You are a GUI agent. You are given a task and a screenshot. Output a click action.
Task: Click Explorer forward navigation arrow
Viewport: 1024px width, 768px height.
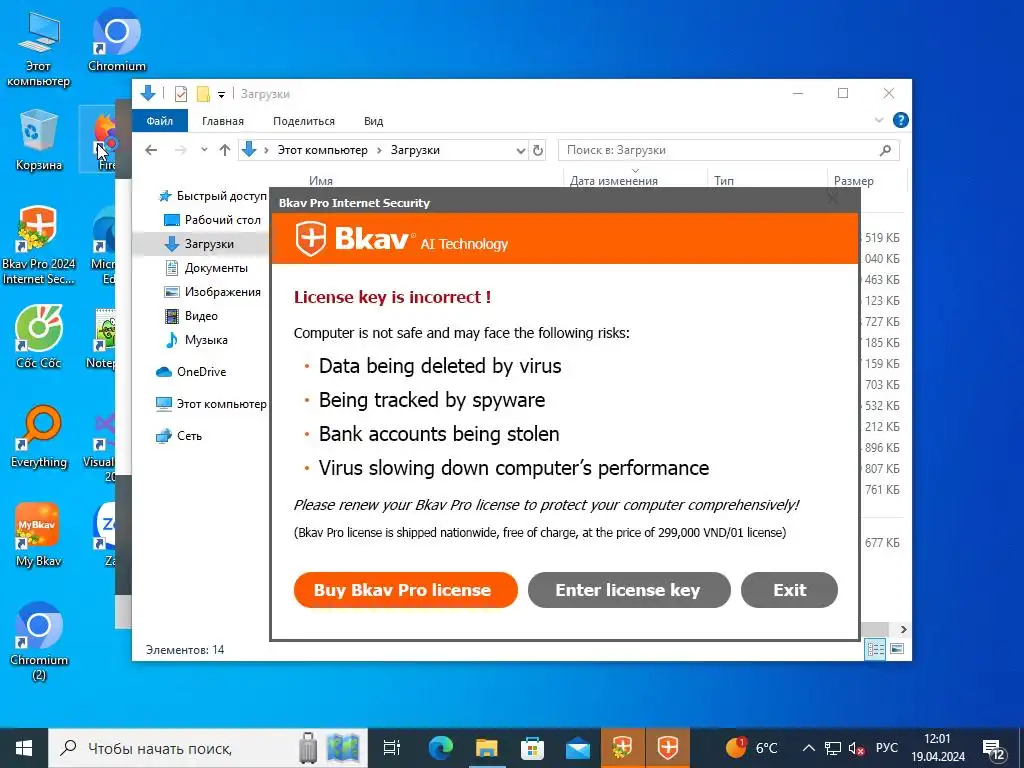click(x=180, y=150)
